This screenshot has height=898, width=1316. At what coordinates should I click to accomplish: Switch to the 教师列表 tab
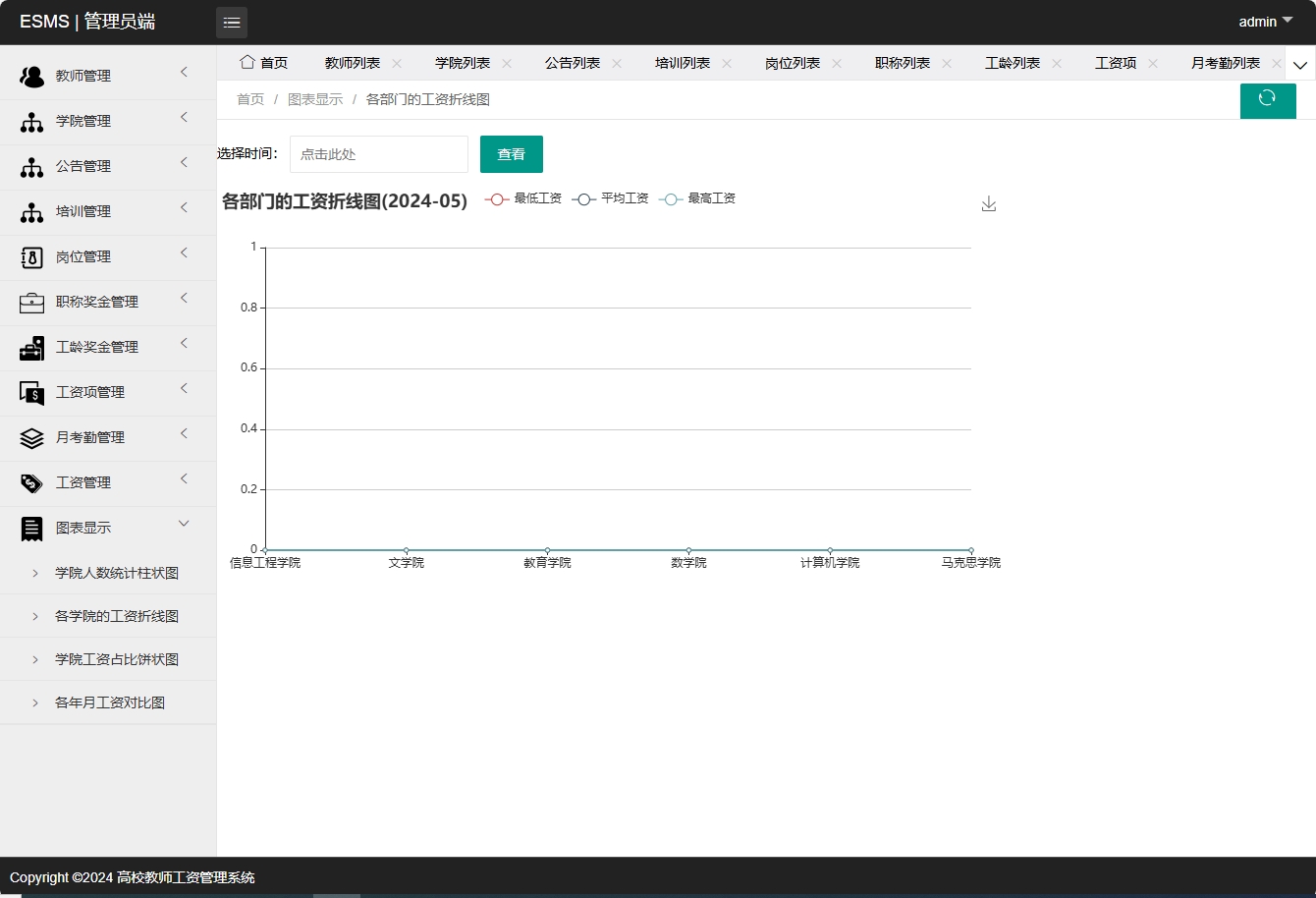tap(352, 62)
